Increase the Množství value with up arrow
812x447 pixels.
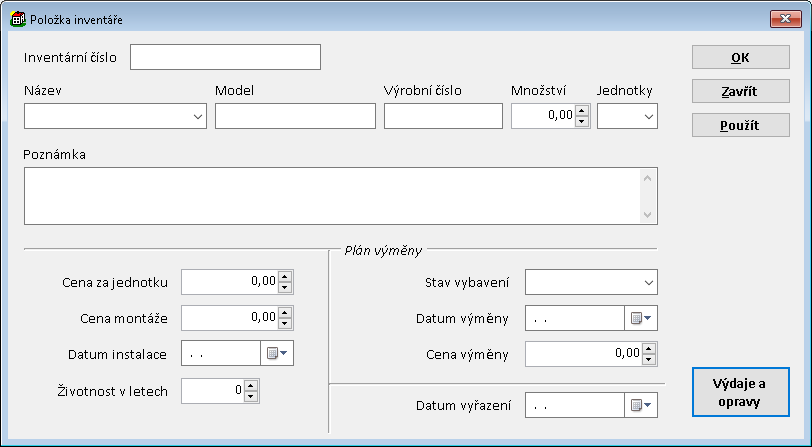[x=582, y=111]
